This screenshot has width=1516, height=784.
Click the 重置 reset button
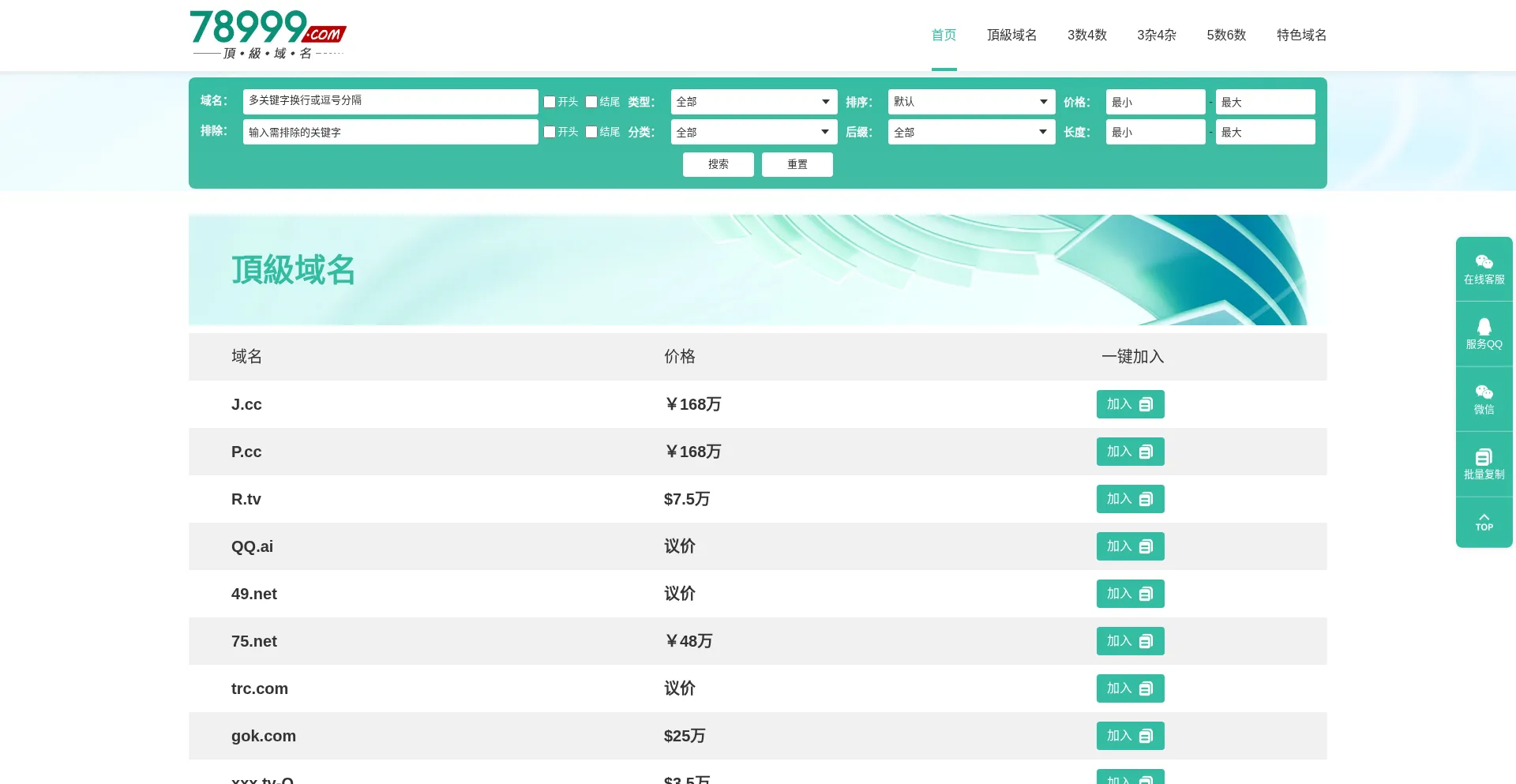point(797,164)
